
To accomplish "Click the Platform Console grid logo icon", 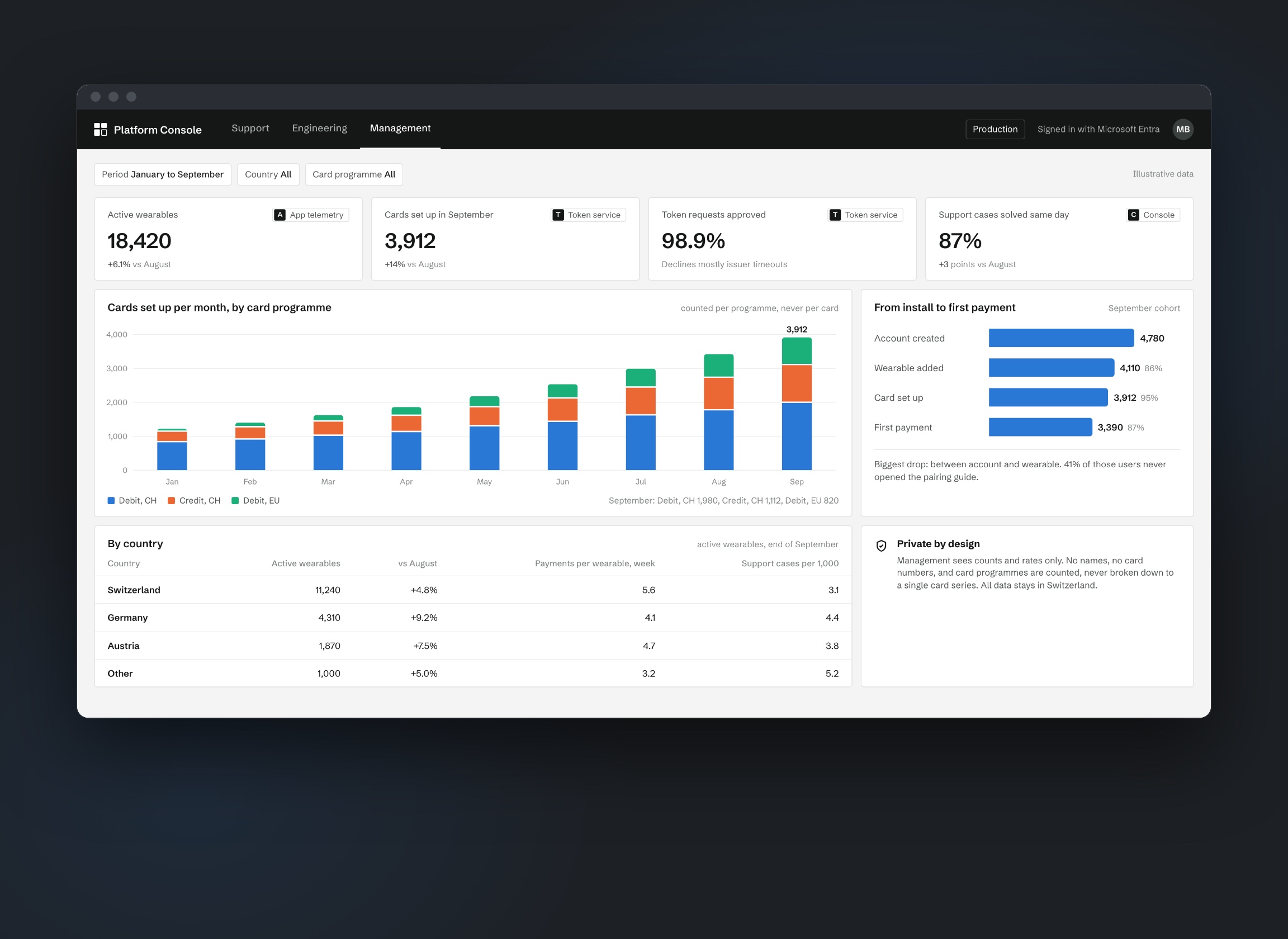I will click(x=100, y=129).
